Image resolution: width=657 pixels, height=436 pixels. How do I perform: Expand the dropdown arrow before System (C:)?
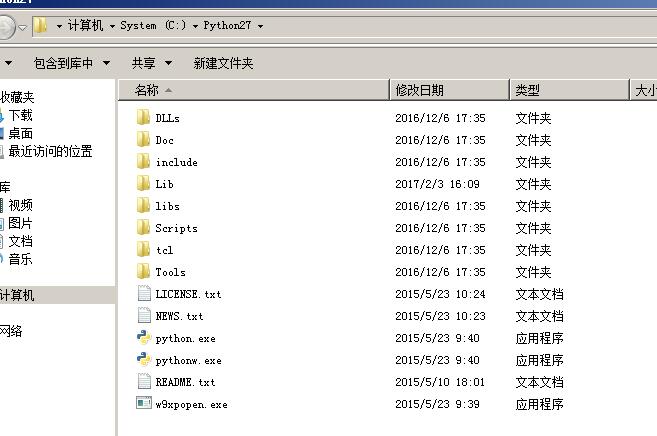112,26
